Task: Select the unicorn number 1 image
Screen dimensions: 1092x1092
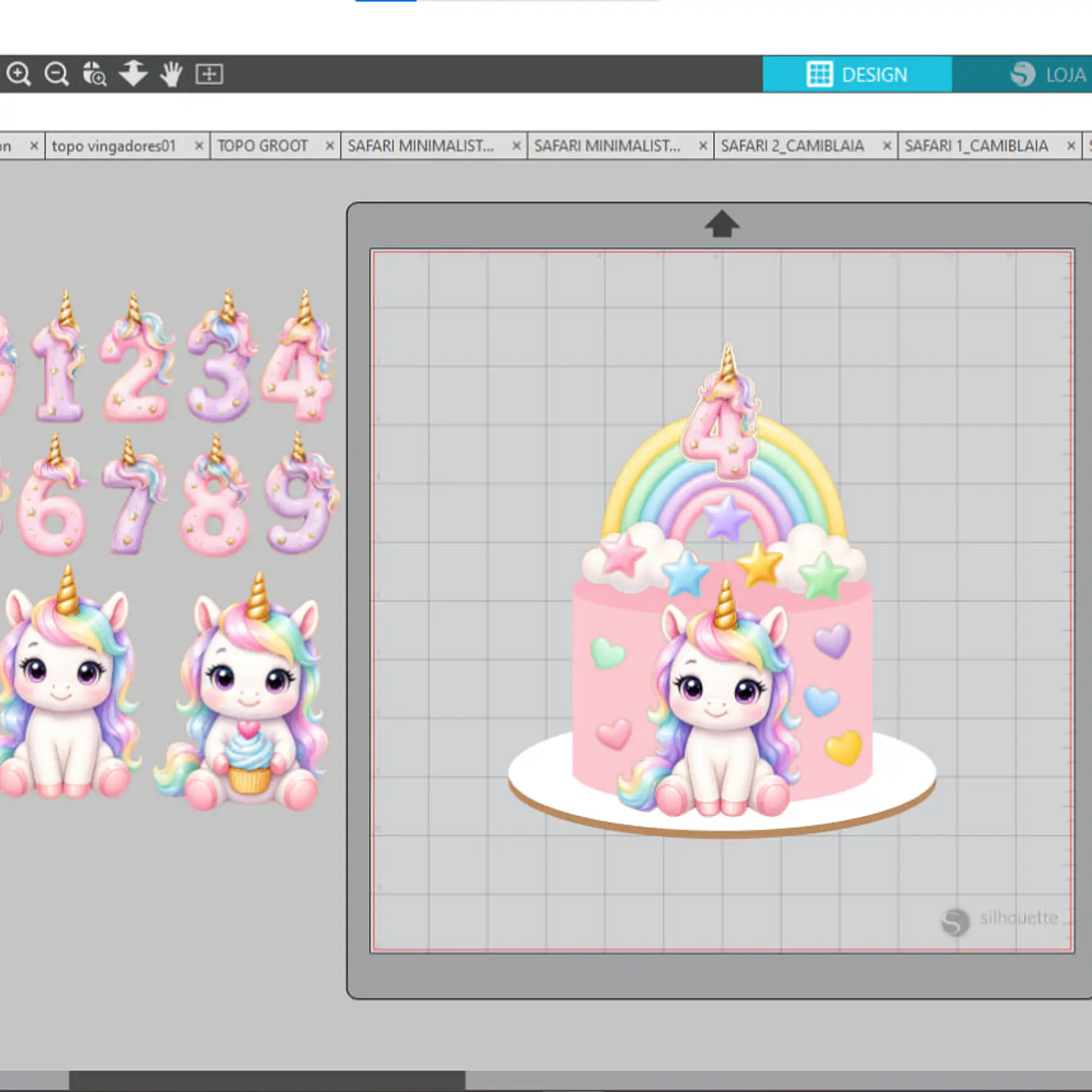Action: (60, 357)
